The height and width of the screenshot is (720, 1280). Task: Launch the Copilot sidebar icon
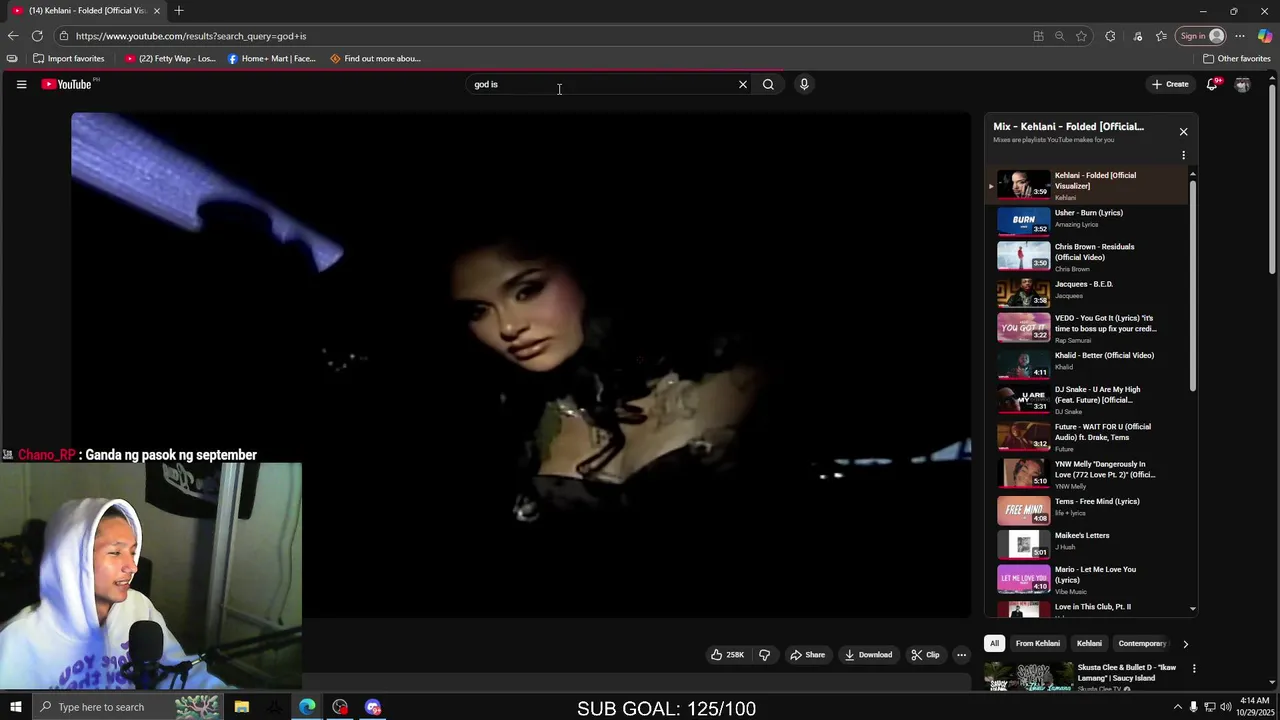pos(1265,36)
